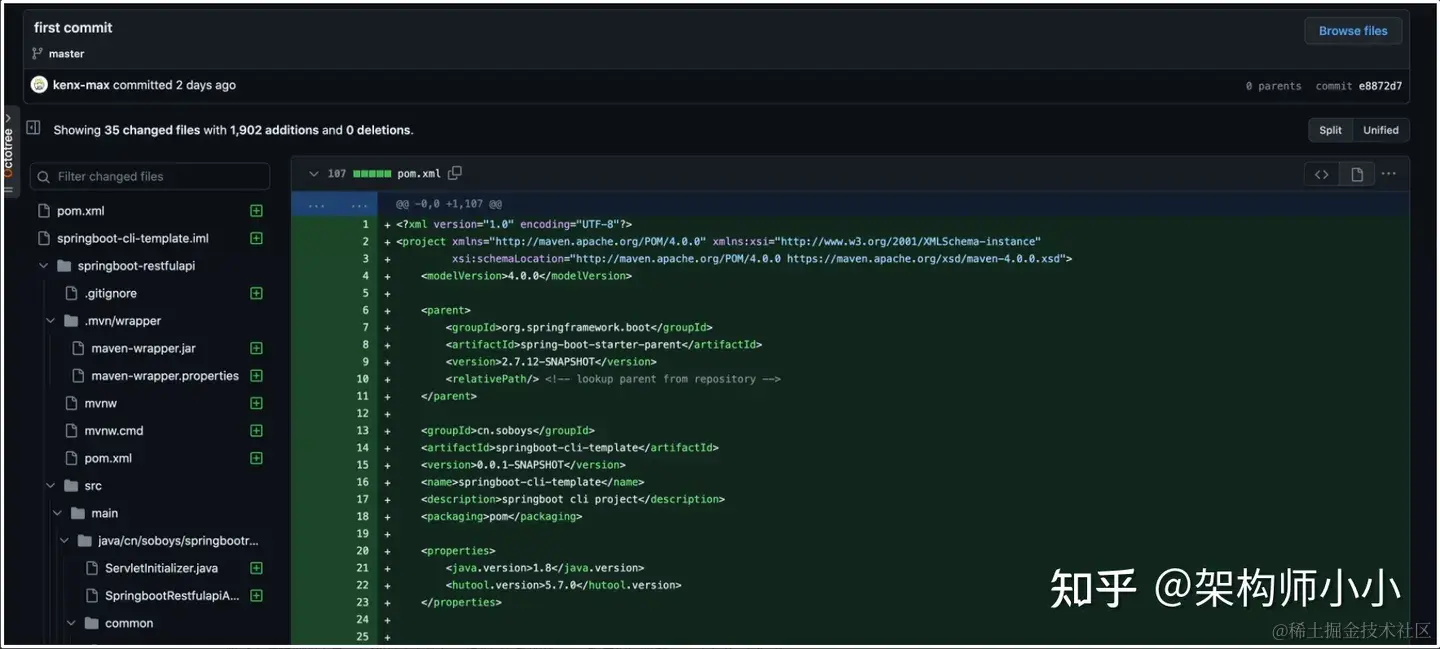Open the Octotree side panel tab
Viewport: 1440px width, 649px height.
click(8, 150)
